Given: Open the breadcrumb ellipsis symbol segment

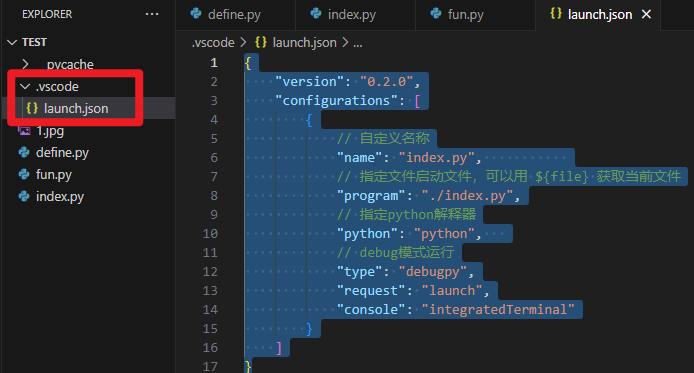Looking at the screenshot, I should click(x=358, y=43).
